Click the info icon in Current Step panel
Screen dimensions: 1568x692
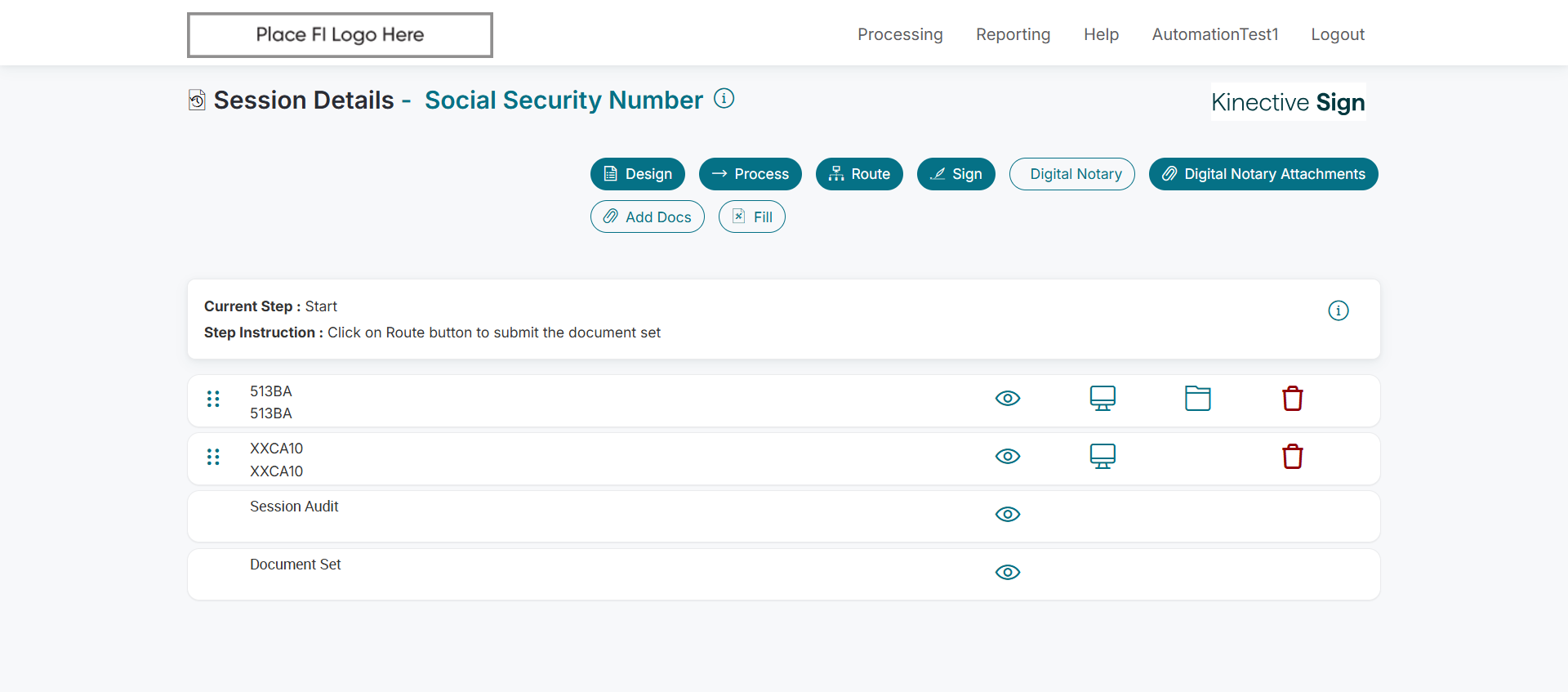(x=1338, y=310)
